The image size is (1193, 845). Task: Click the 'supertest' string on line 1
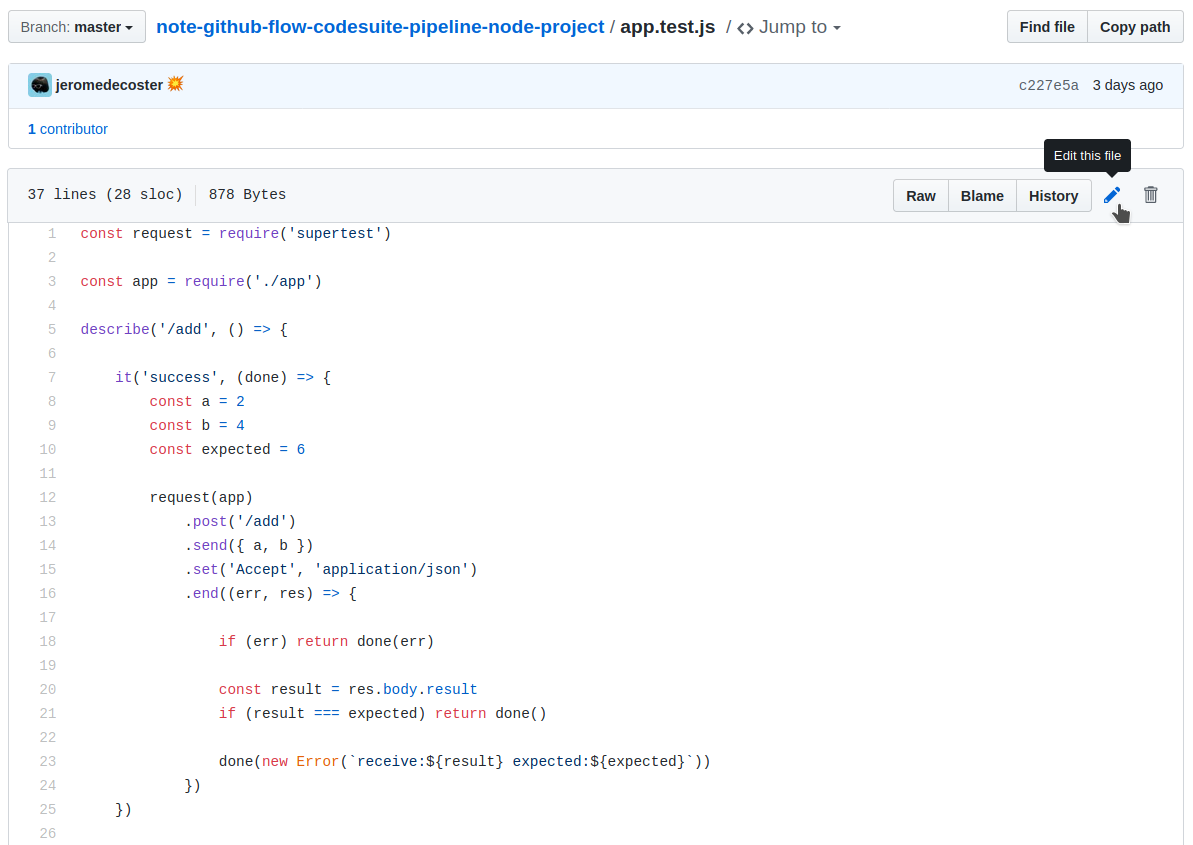pyautogui.click(x=336, y=233)
